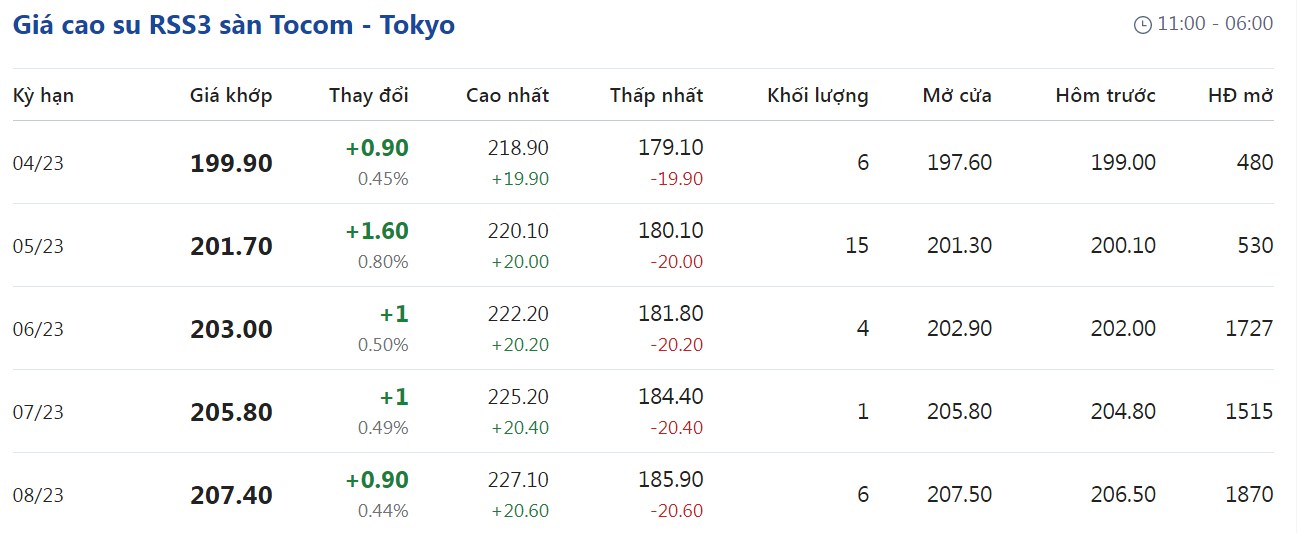The width and height of the screenshot is (1297, 533).
Task: Select the 'Mở cửa' column header
Action: point(957,96)
